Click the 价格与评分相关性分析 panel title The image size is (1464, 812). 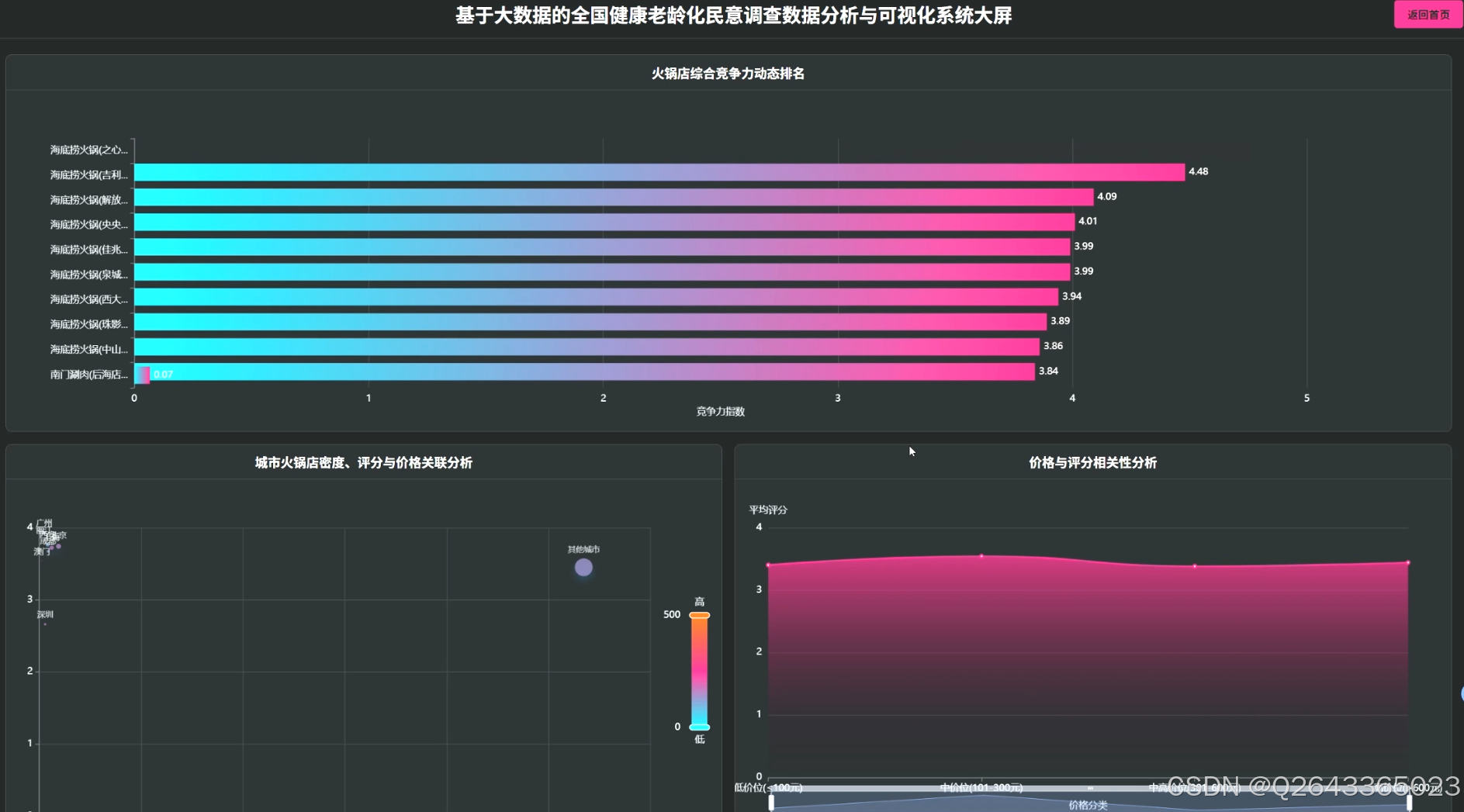(x=1092, y=463)
